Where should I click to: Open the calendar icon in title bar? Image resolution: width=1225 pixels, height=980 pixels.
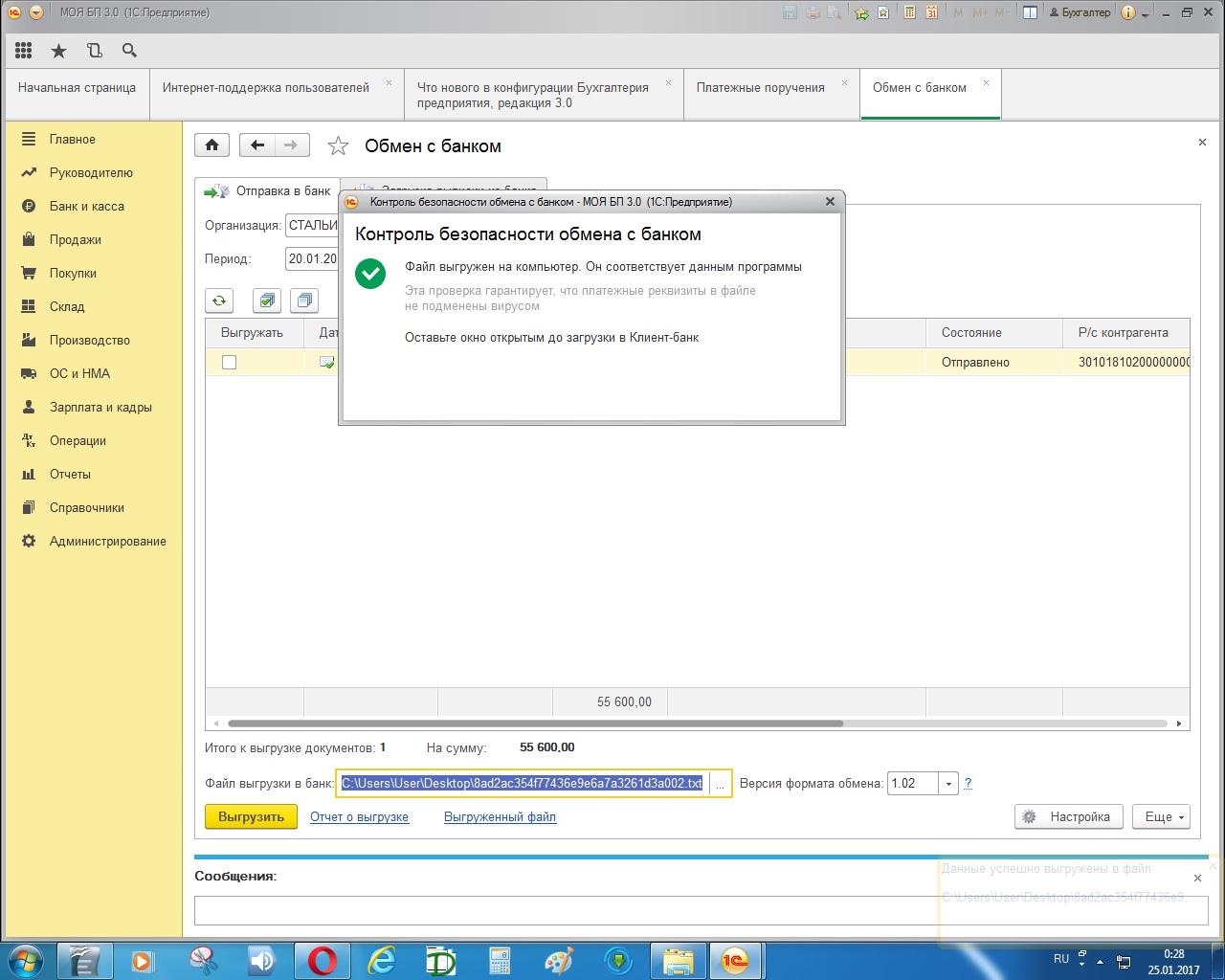tap(931, 12)
